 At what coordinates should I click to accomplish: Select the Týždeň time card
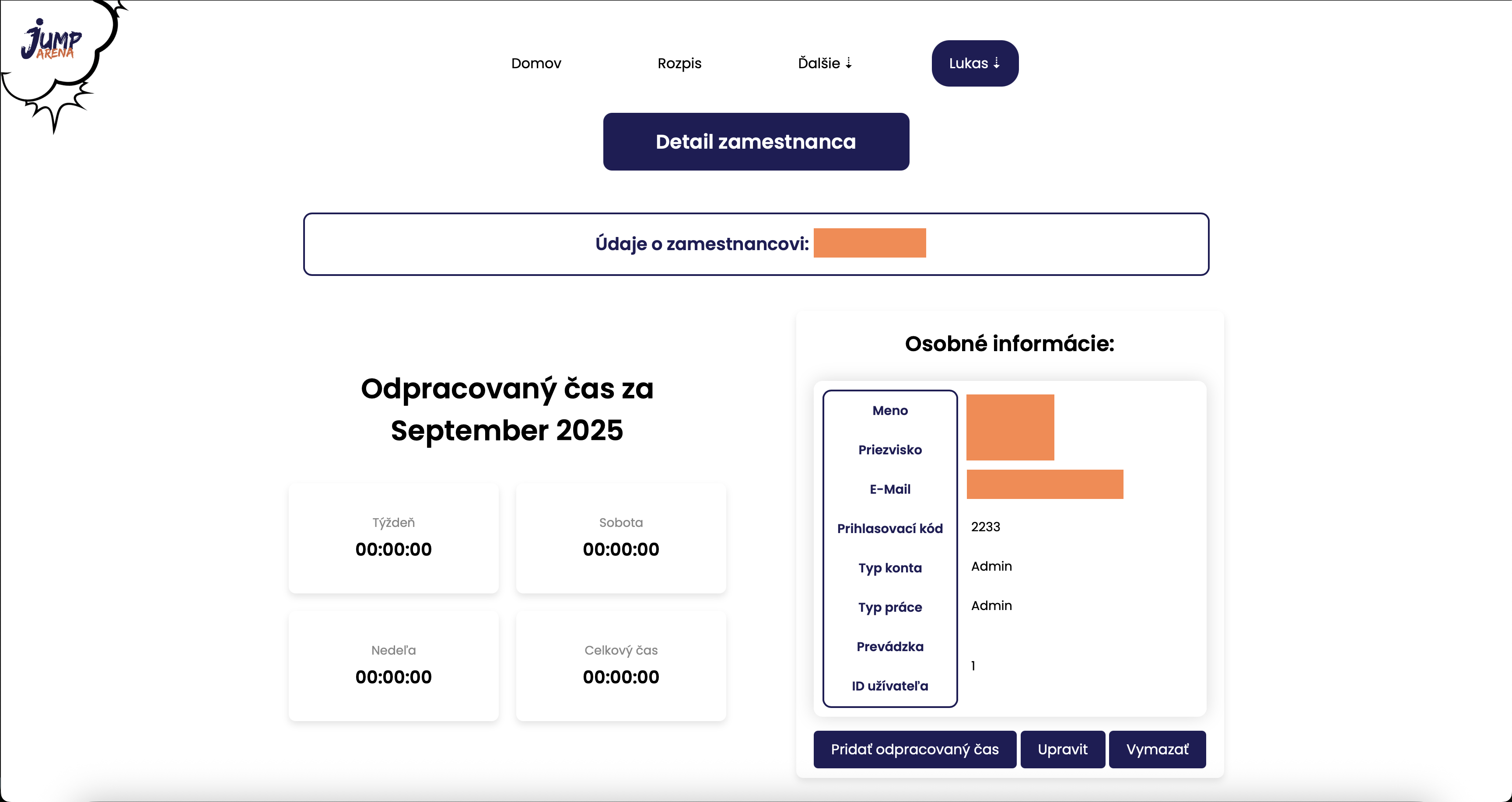point(393,538)
